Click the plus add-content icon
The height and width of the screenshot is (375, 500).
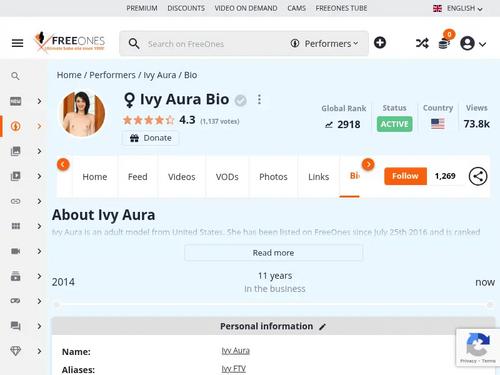tap(380, 43)
